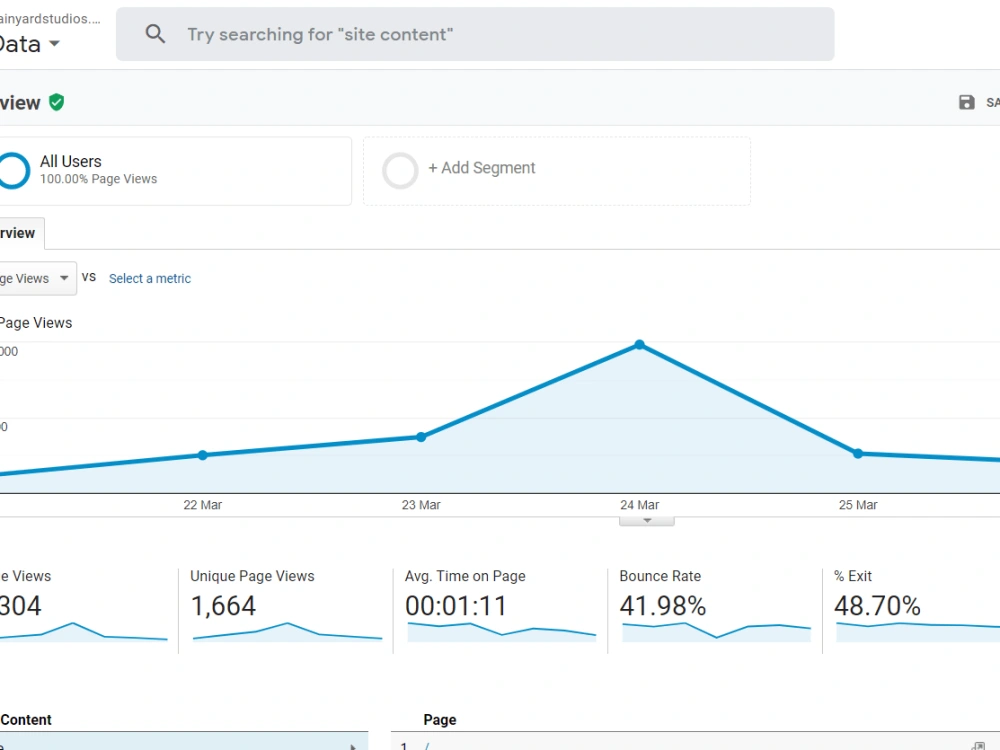Click the % Exit sparkline
This screenshot has height=750, width=1000.
point(918,631)
